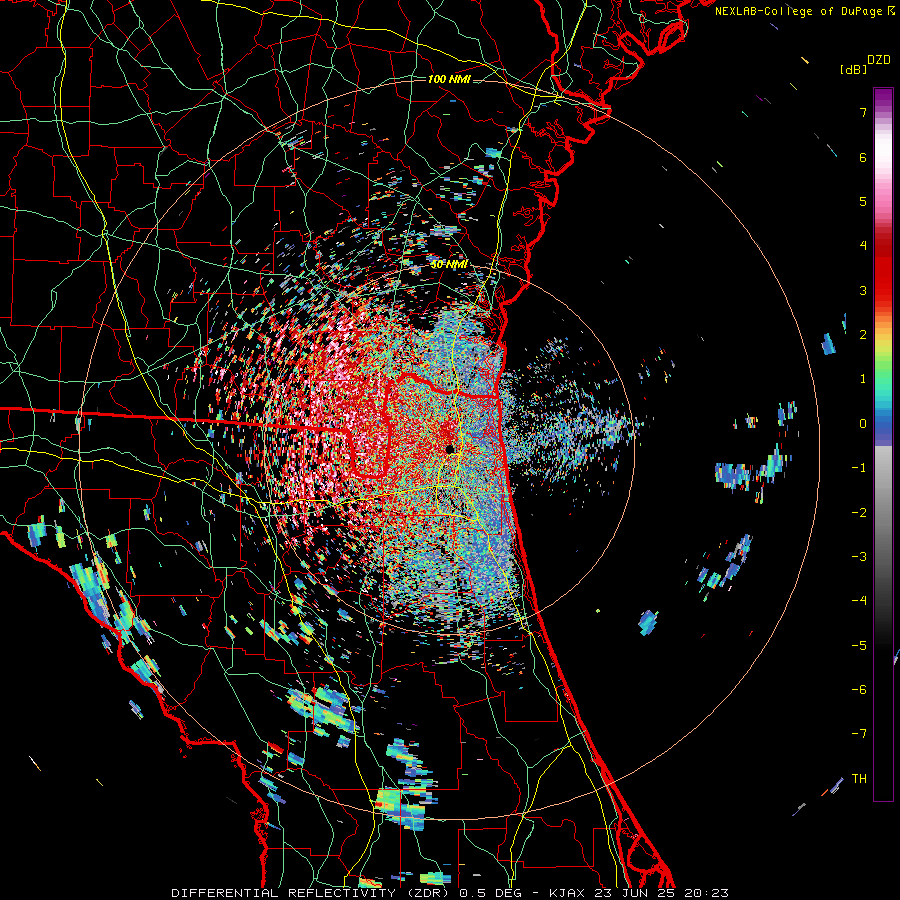Click the [dB] units label

coord(854,69)
